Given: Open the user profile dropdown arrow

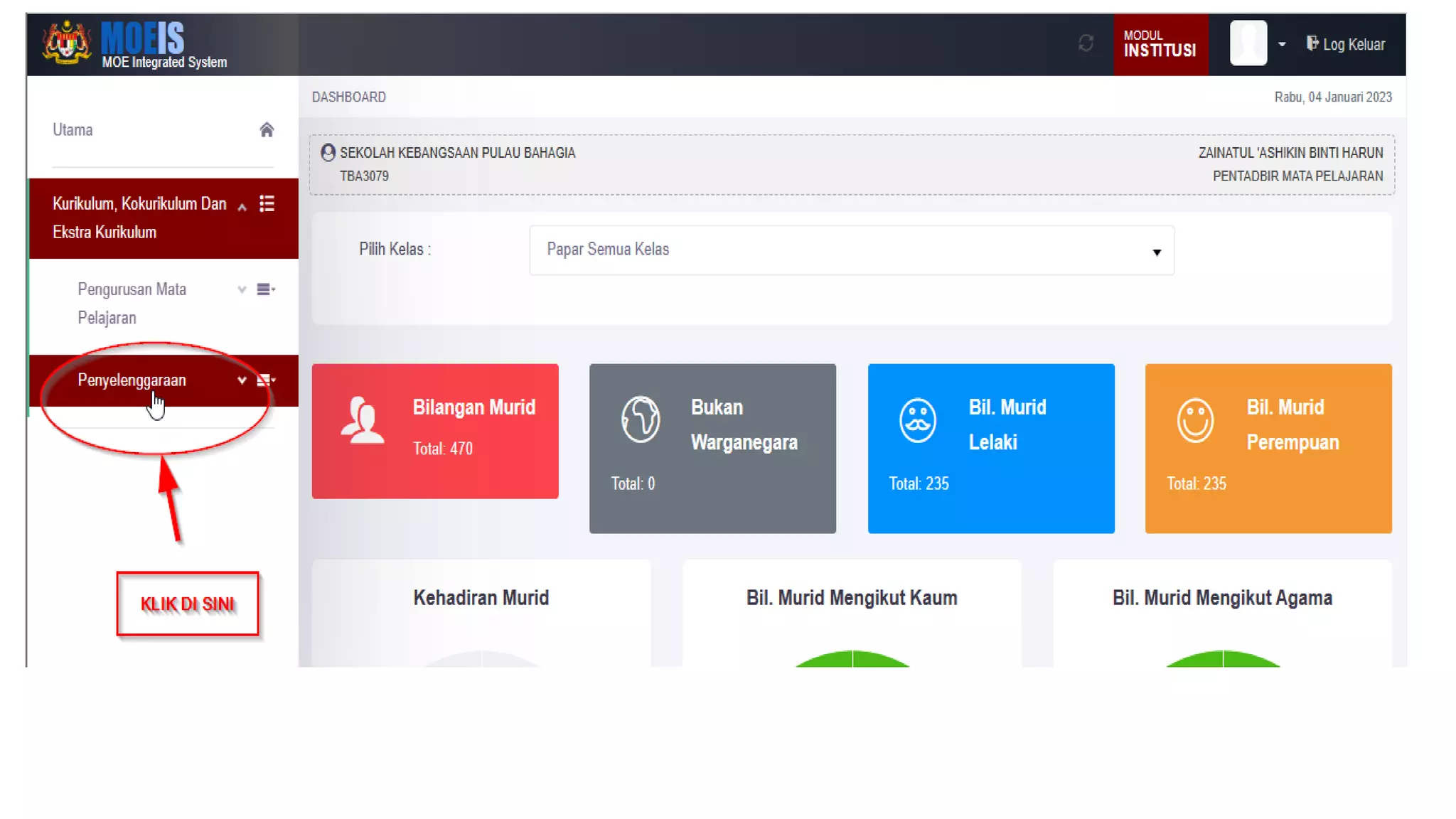Looking at the screenshot, I should (x=1282, y=44).
